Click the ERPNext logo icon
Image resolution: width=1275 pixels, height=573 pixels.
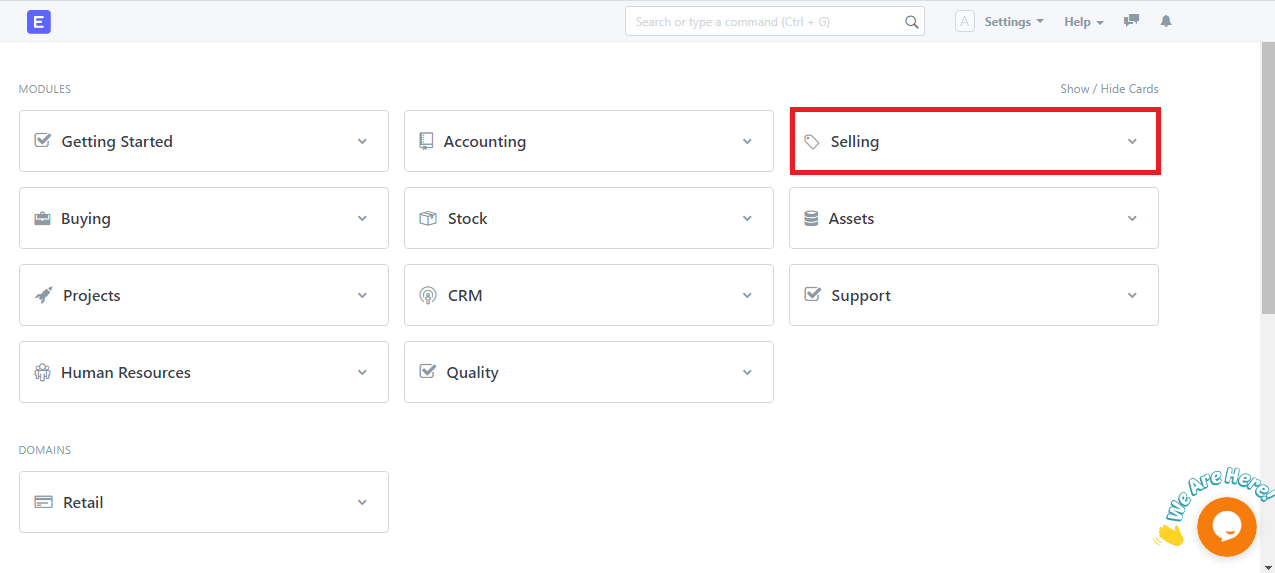coord(39,21)
